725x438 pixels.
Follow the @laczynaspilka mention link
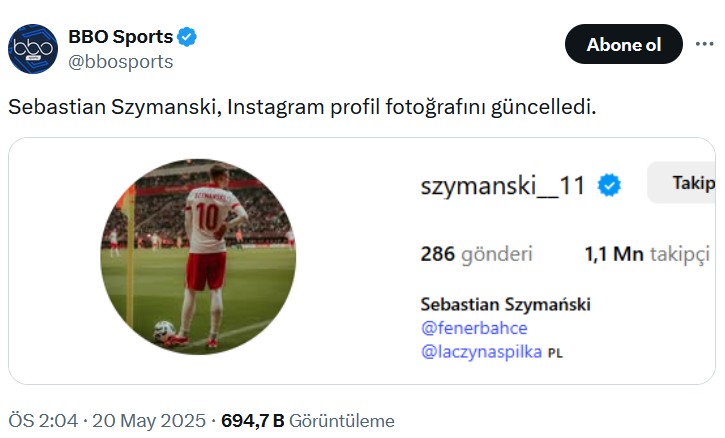[481, 352]
